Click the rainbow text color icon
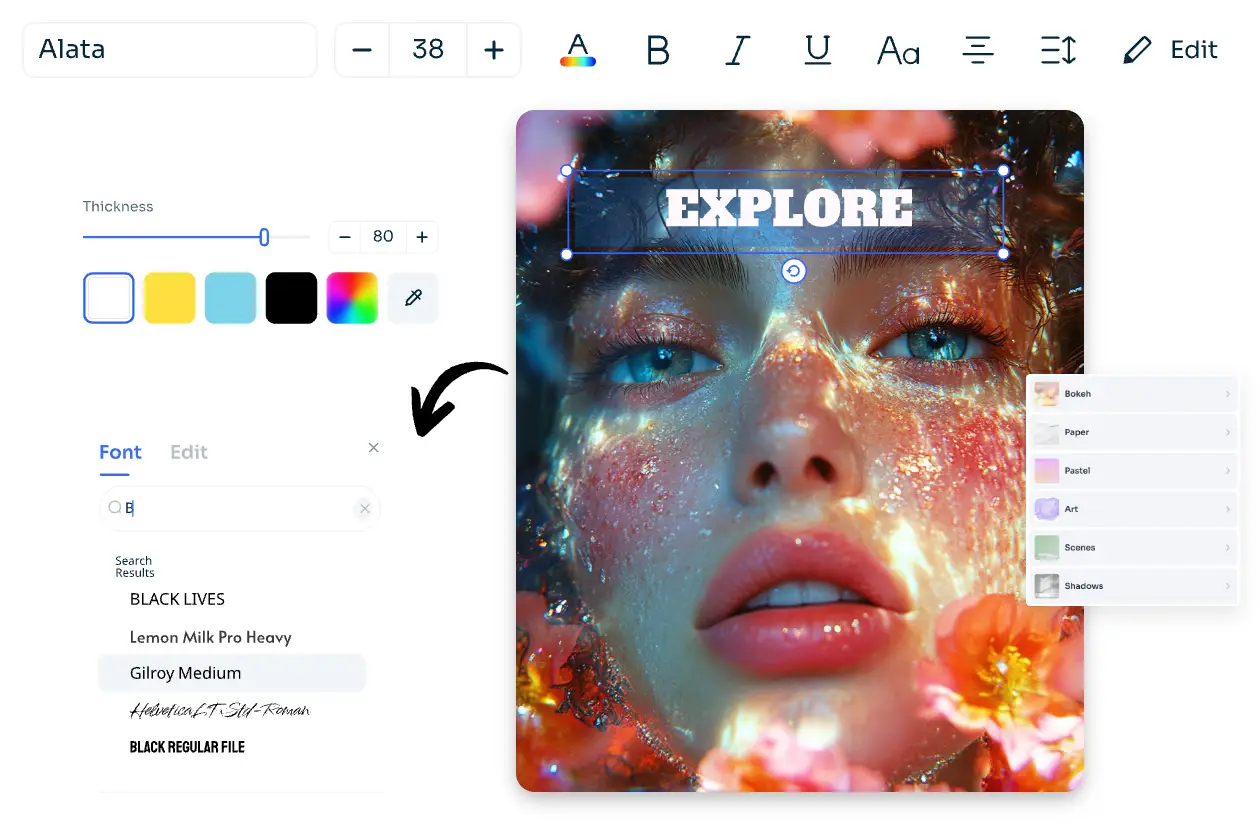This screenshot has width=1260, height=840. pyautogui.click(x=578, y=50)
